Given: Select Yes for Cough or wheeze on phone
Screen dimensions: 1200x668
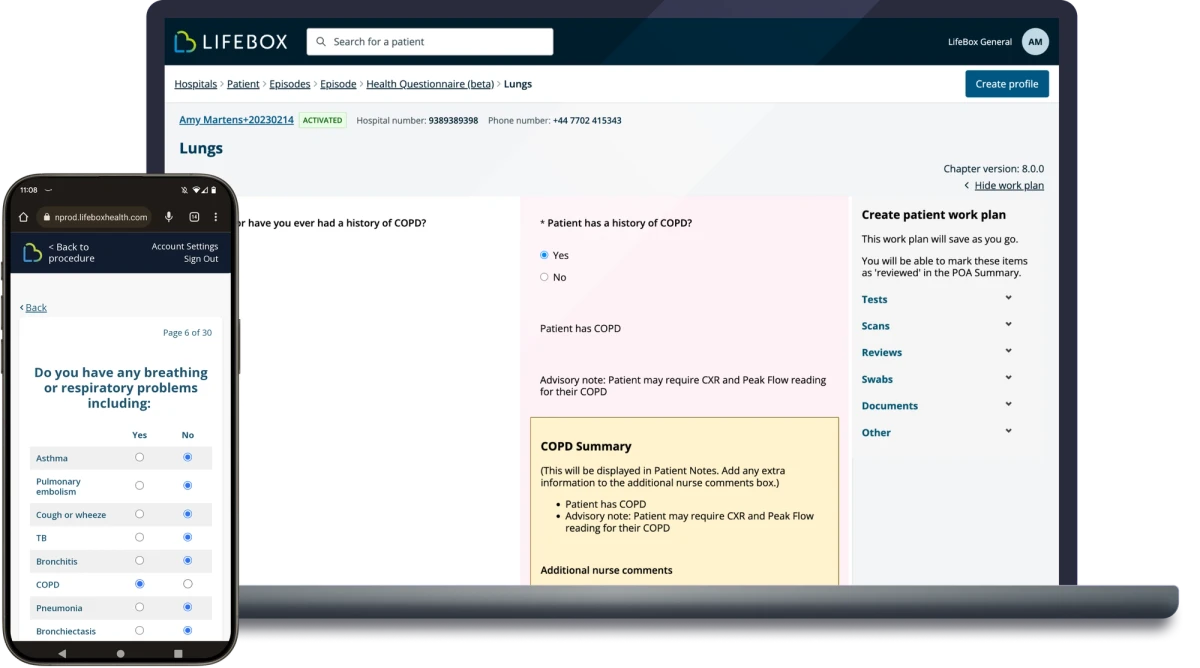Looking at the screenshot, I should [x=139, y=514].
